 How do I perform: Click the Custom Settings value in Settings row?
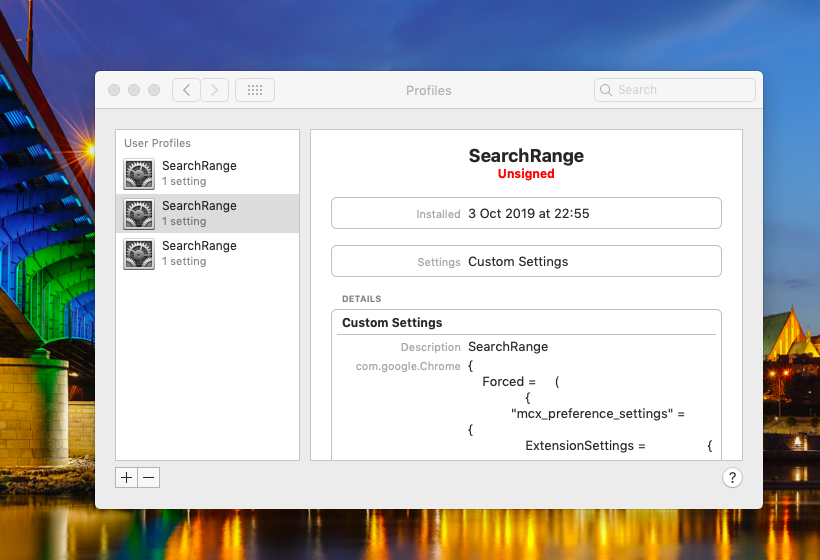tap(518, 261)
